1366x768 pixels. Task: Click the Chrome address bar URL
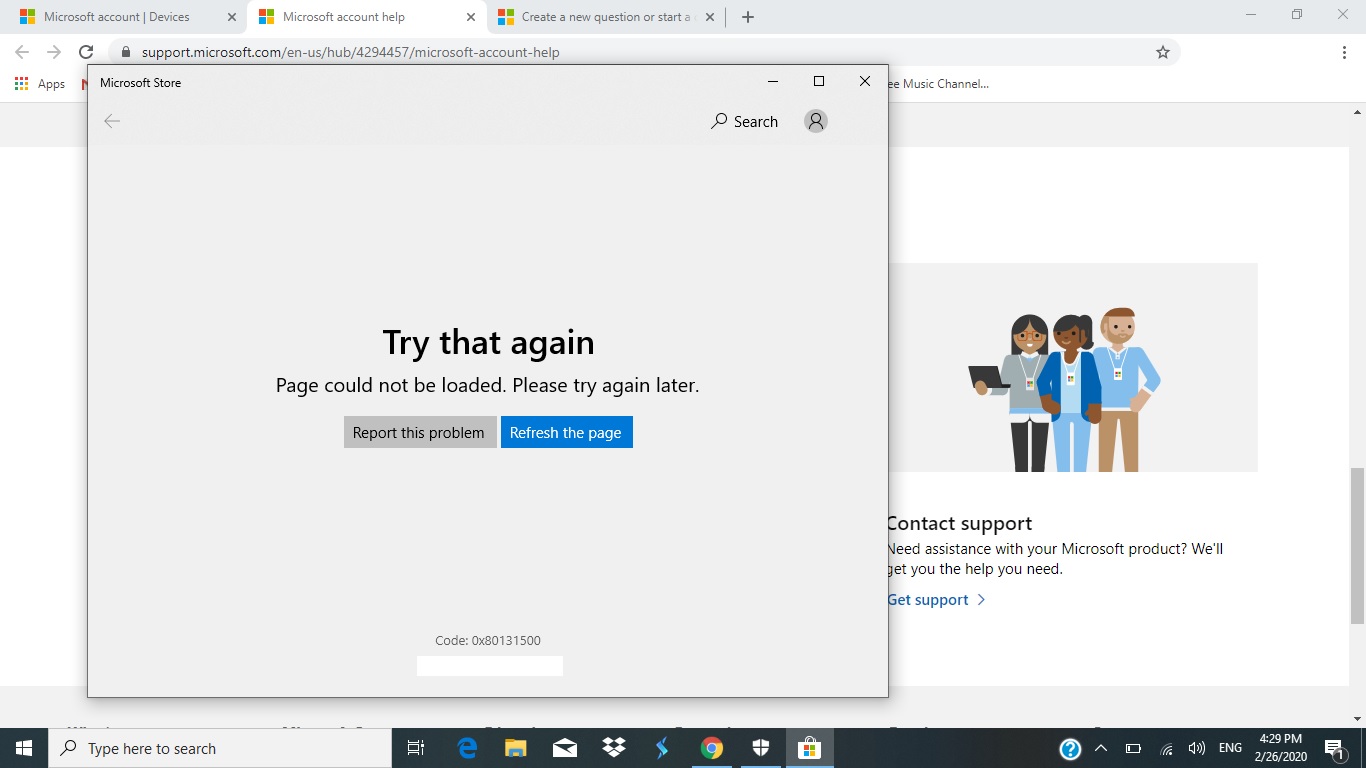coord(350,52)
